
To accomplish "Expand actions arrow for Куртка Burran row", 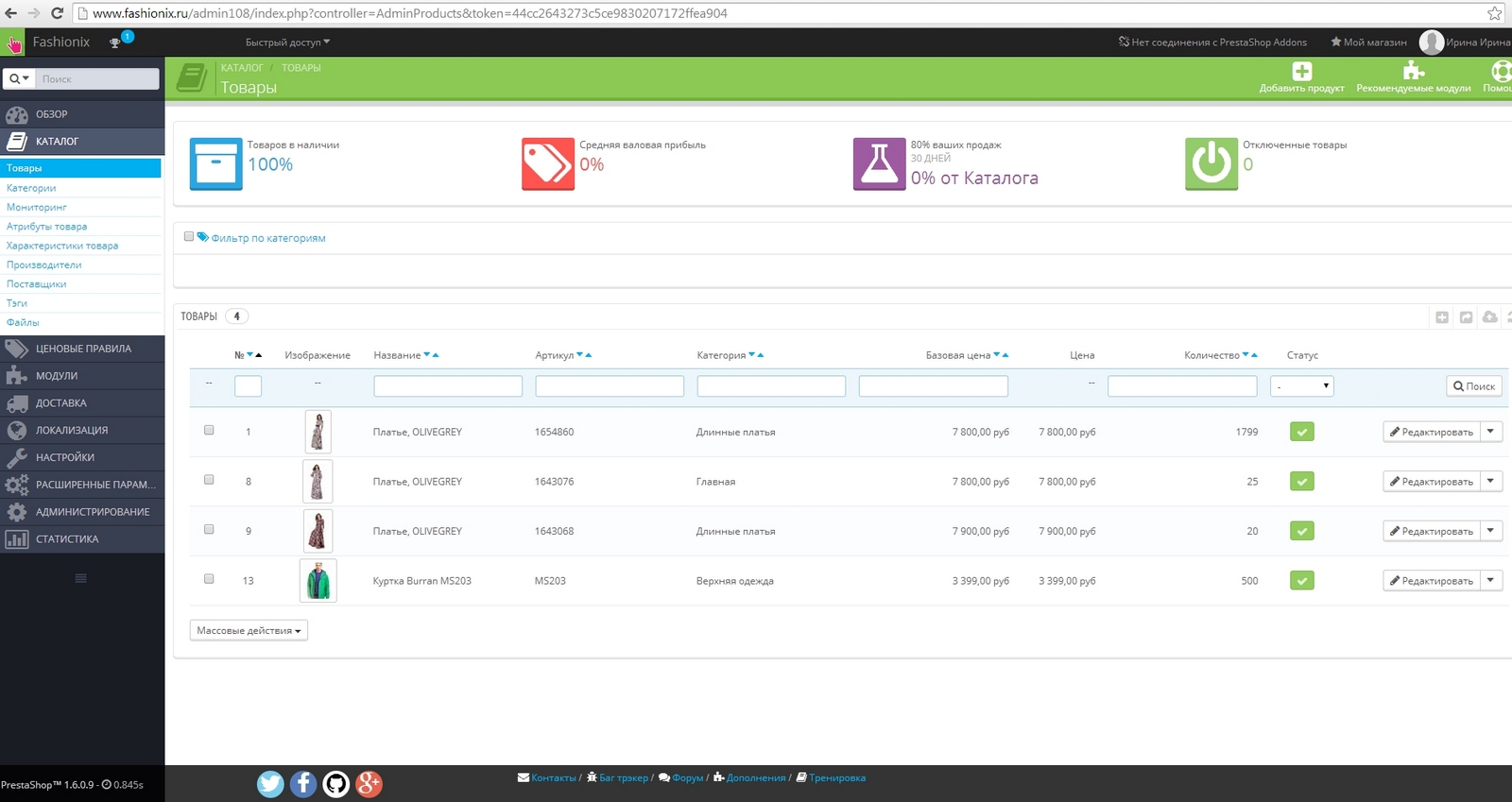I will click(1491, 581).
